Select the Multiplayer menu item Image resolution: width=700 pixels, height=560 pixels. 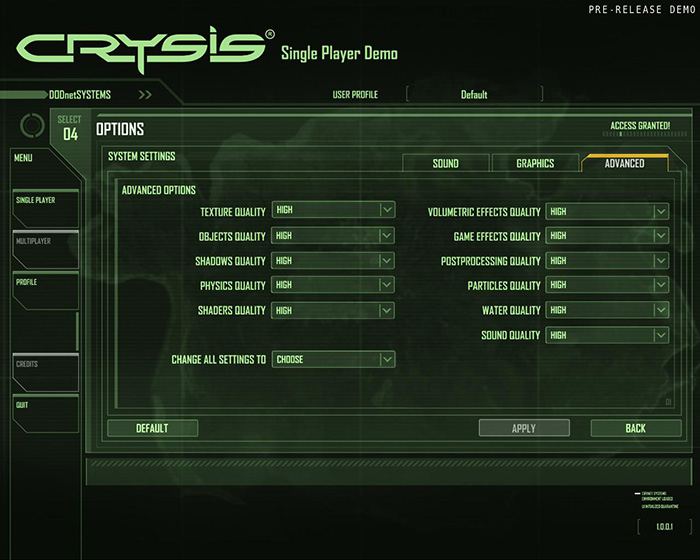coord(46,250)
